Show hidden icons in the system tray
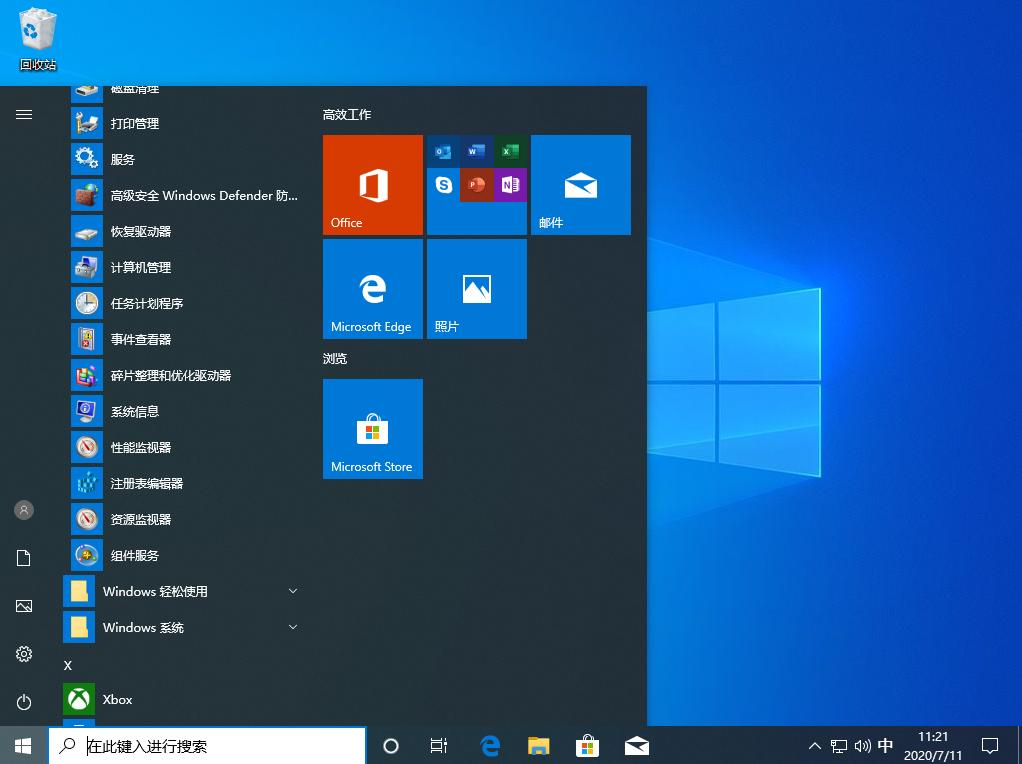The width and height of the screenshot is (1022, 764). 814,745
